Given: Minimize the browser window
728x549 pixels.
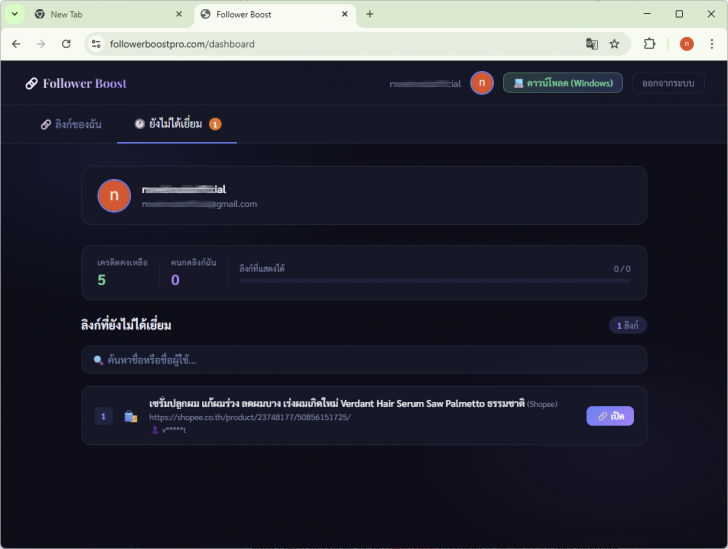Looking at the screenshot, I should coord(647,14).
